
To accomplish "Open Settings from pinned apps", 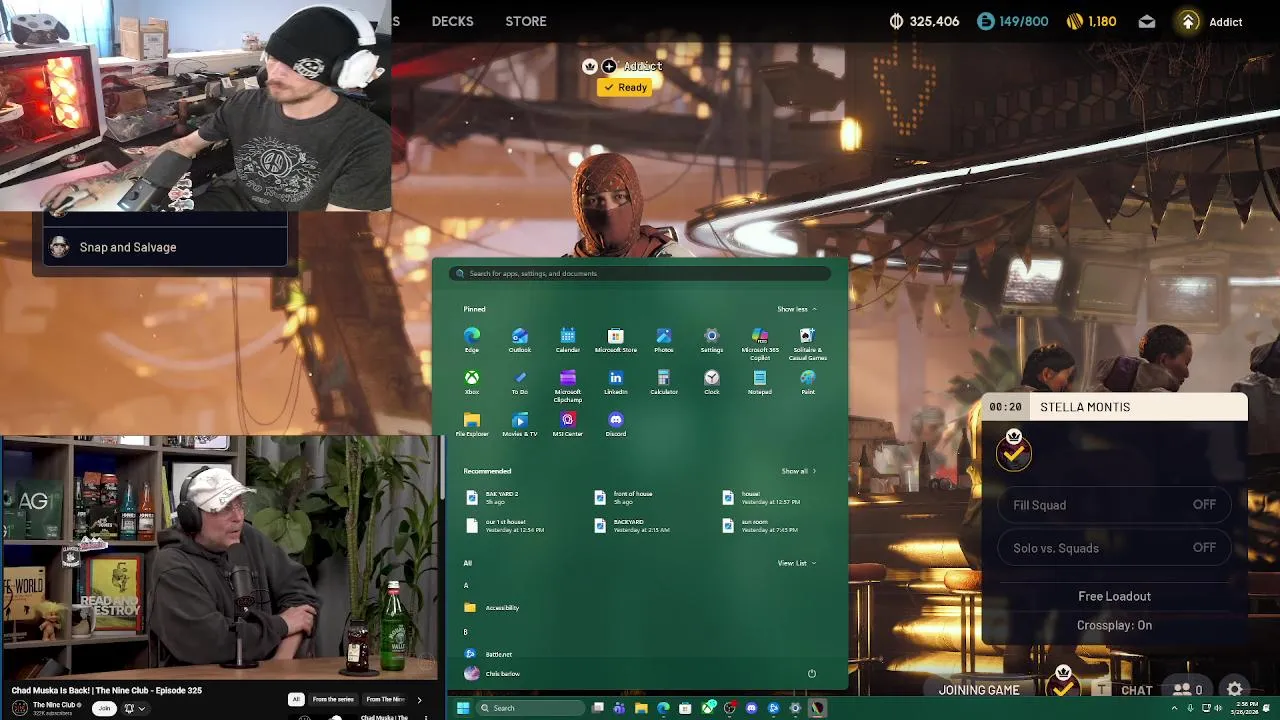I will 712,340.
